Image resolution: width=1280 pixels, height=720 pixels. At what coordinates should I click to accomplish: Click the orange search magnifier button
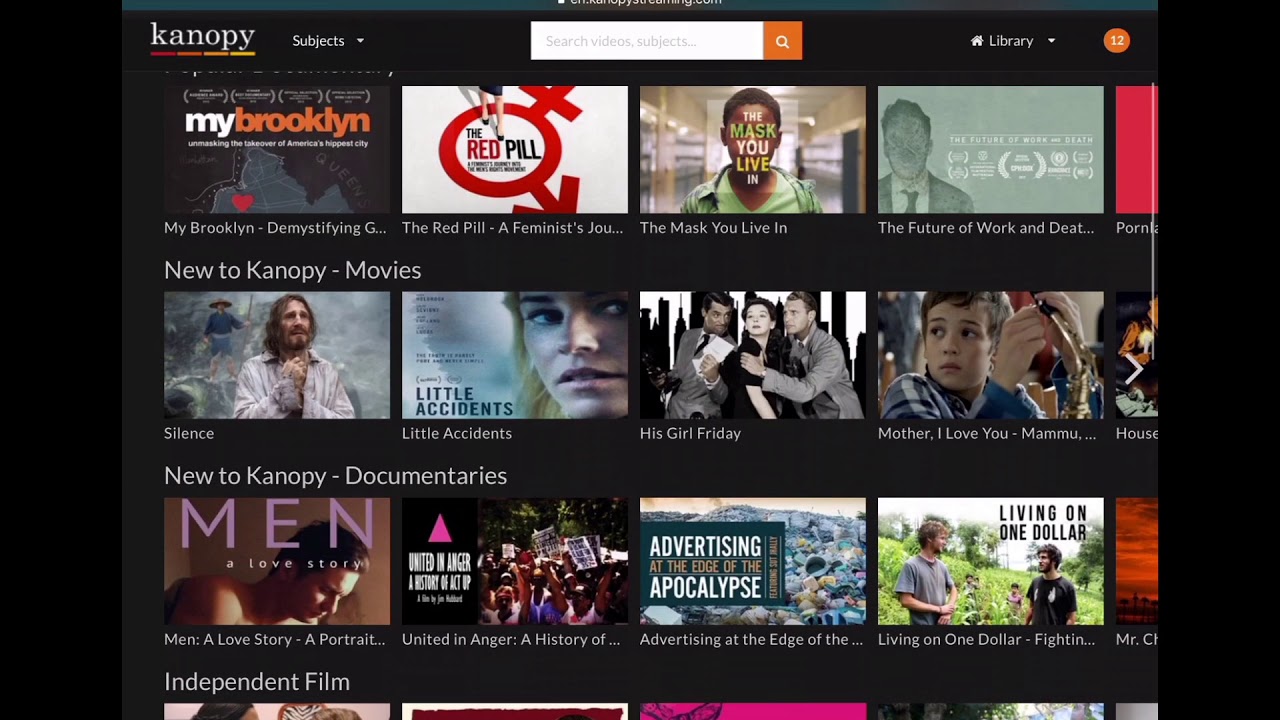782,41
